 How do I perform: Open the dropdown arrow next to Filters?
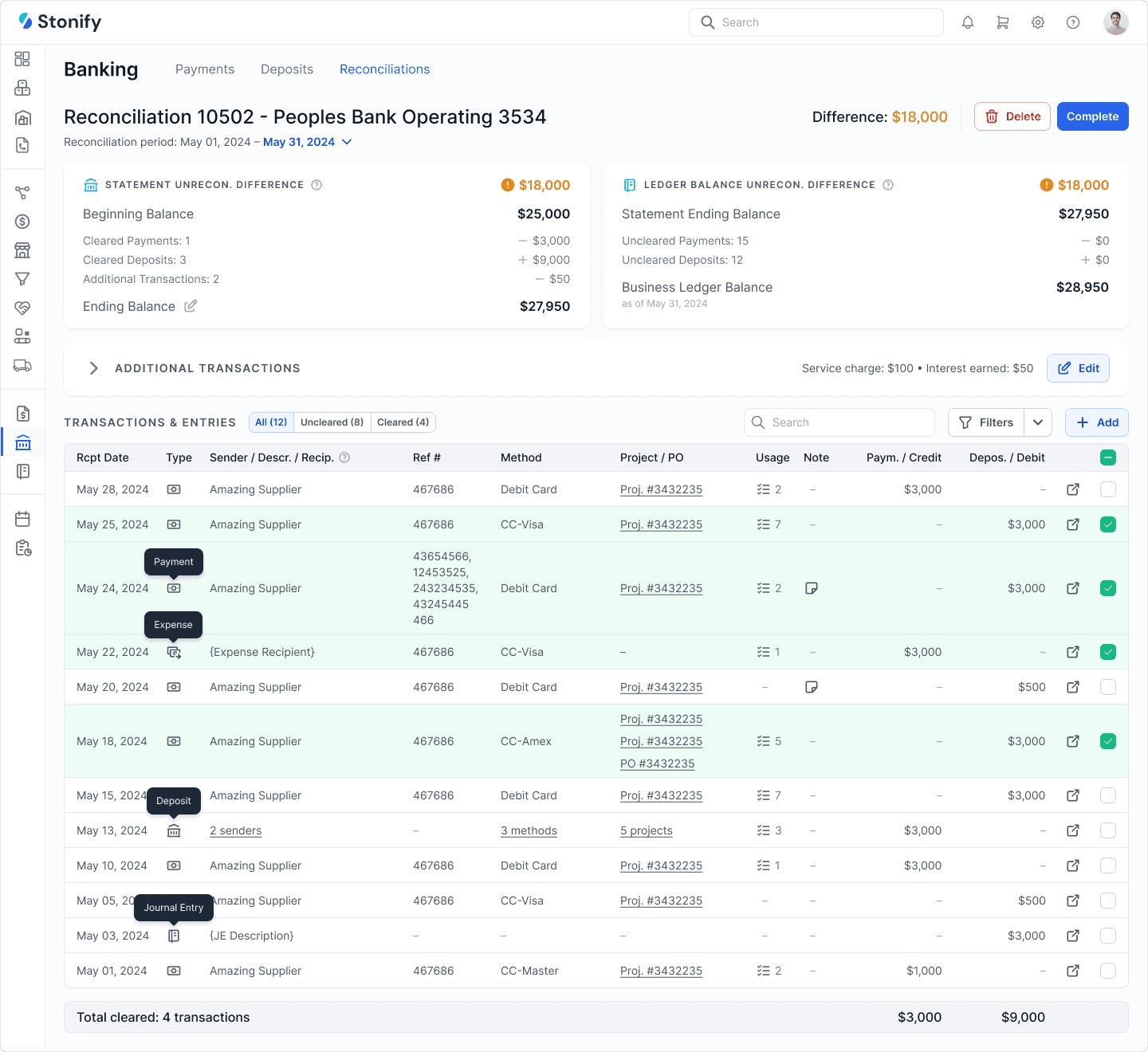1037,422
